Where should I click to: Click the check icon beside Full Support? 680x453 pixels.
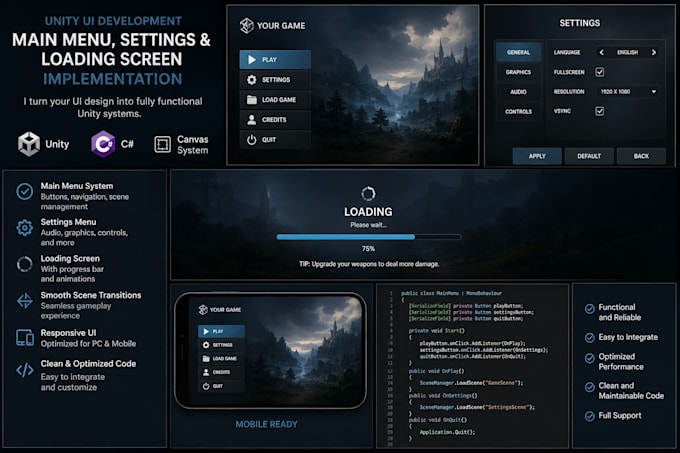tap(590, 416)
